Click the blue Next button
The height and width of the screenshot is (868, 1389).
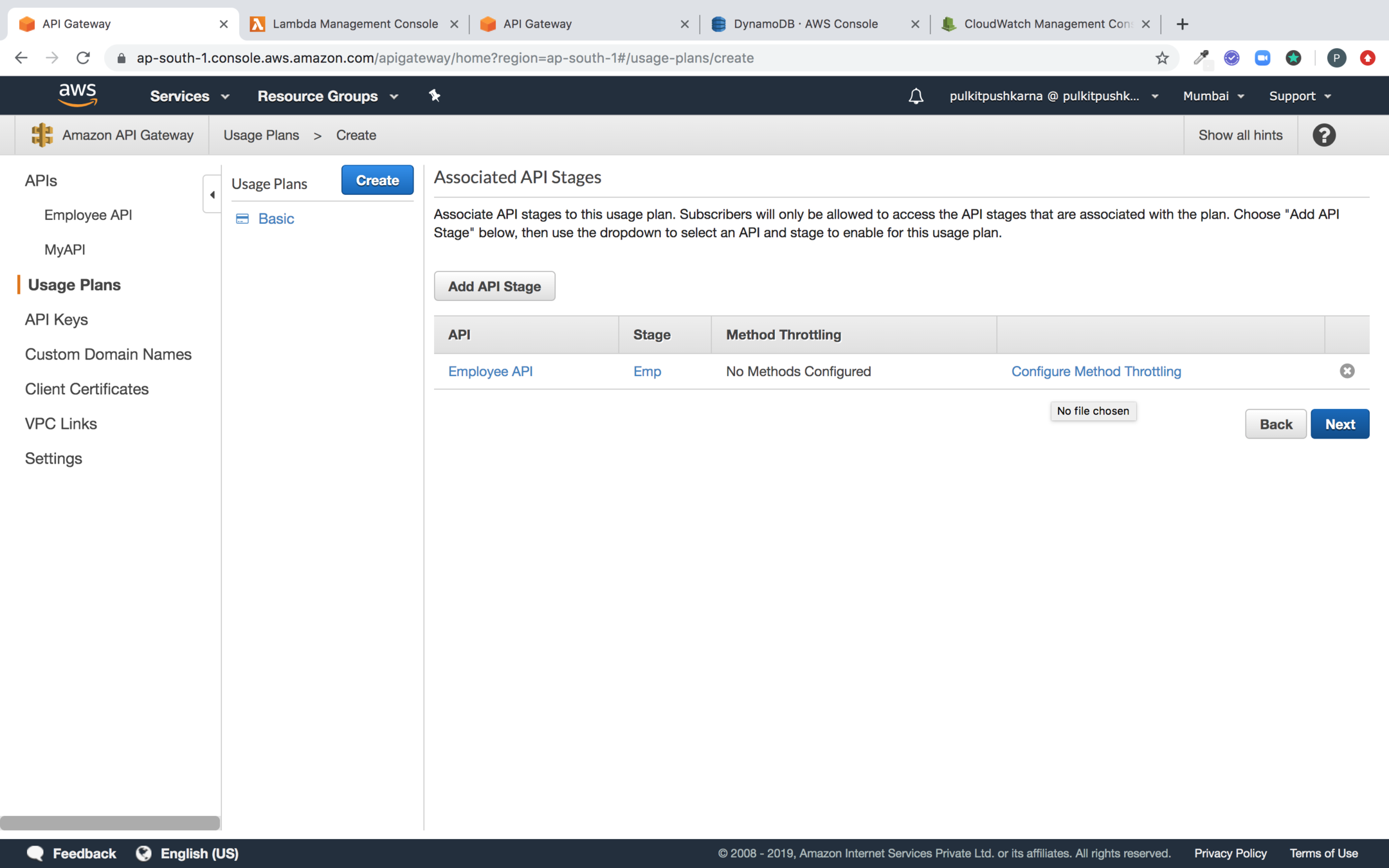click(1339, 424)
